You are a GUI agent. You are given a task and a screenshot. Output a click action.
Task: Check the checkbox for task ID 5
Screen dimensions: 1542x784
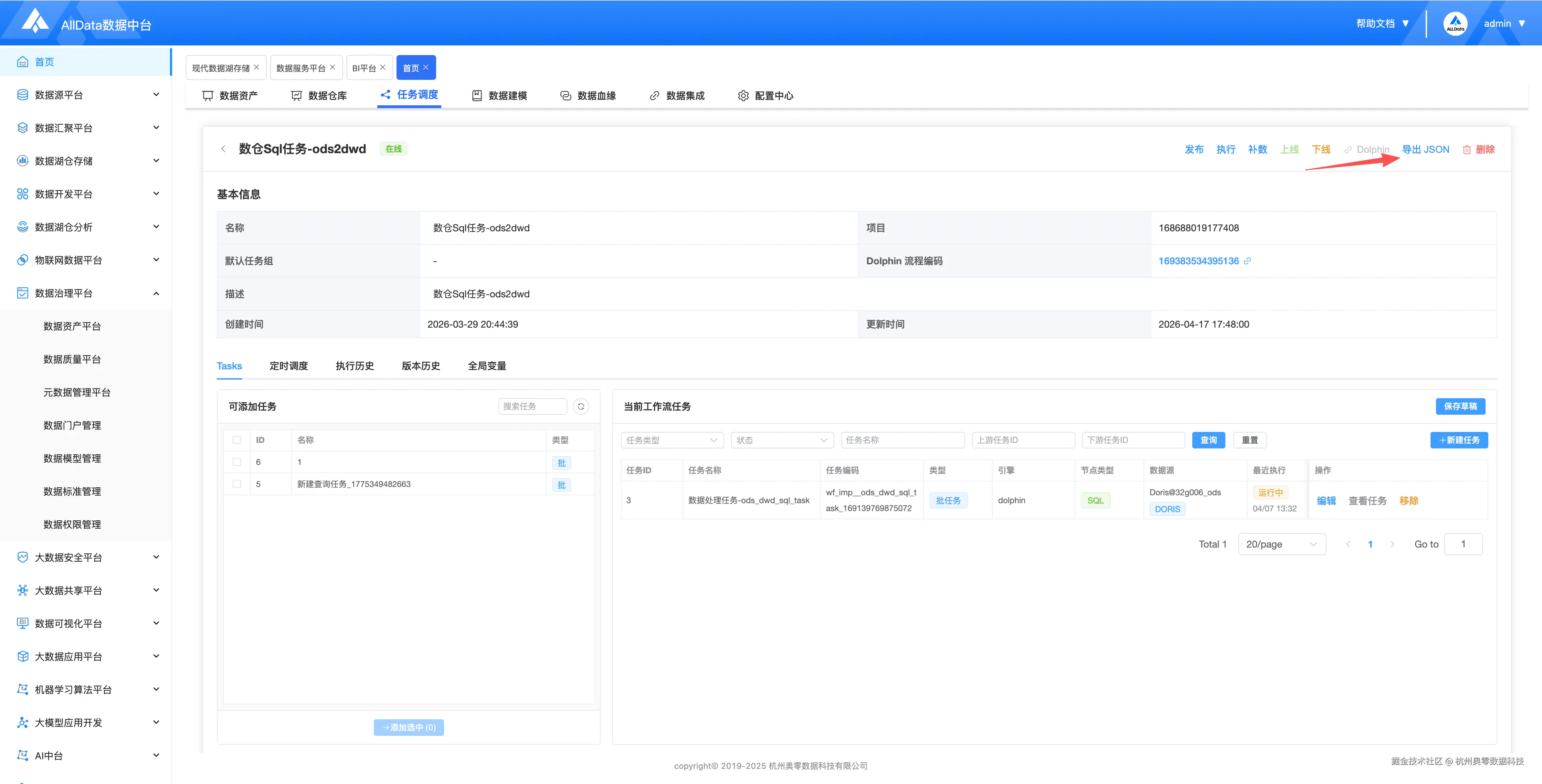237,484
